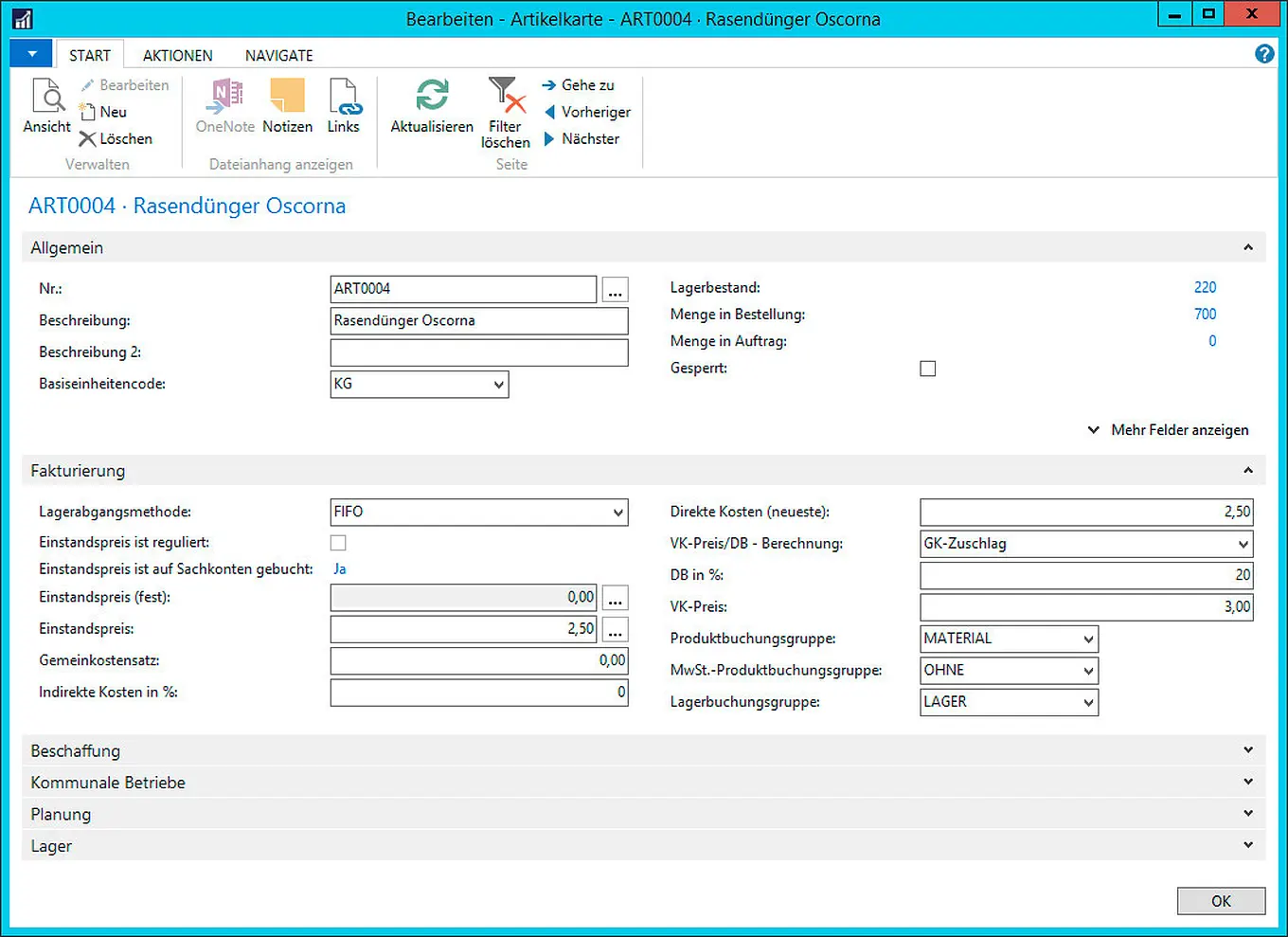The width and height of the screenshot is (1288, 937).
Task: Open OneNote from the ribbon
Action: pos(225,98)
